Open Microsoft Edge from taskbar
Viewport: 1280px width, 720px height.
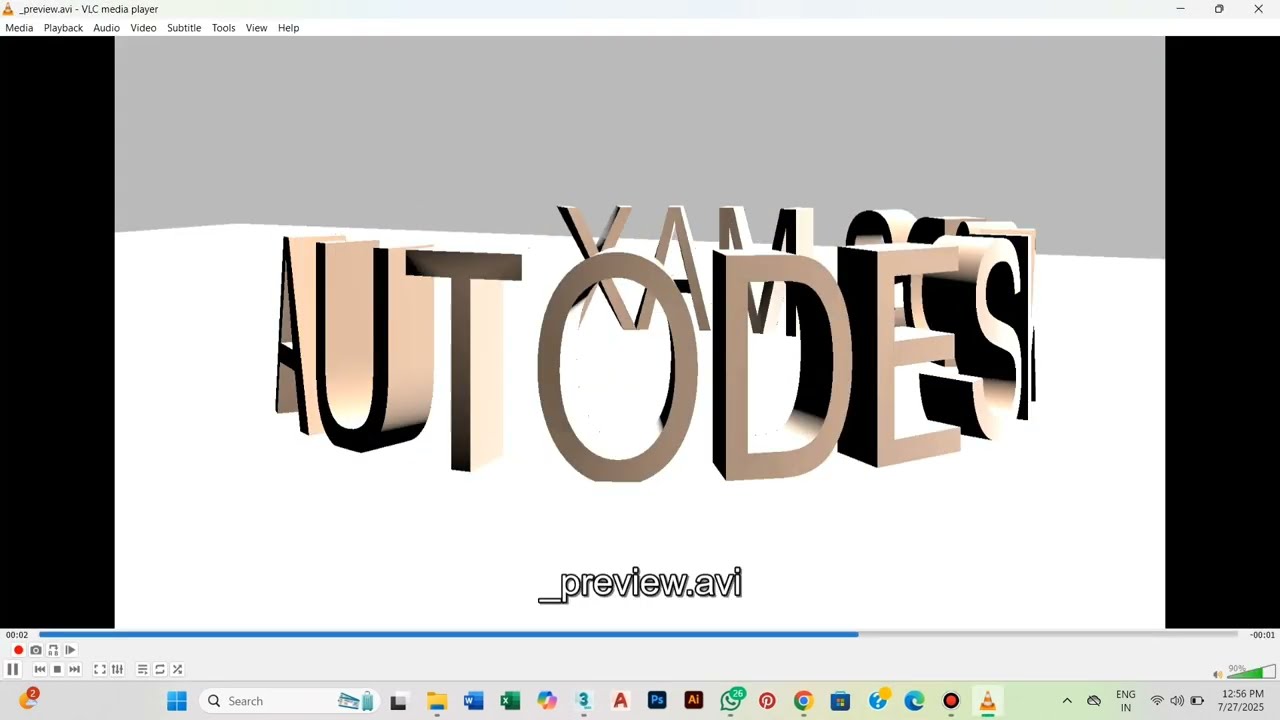point(914,701)
